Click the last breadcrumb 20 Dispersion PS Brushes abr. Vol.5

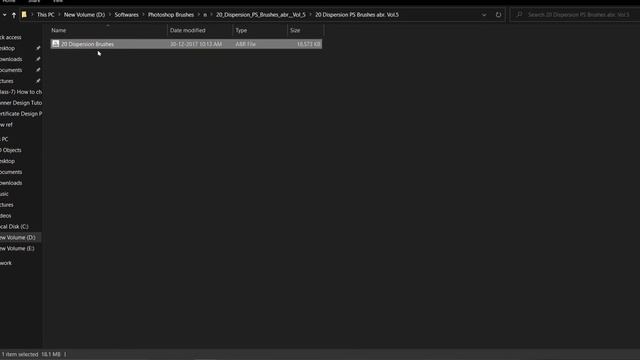(x=357, y=15)
